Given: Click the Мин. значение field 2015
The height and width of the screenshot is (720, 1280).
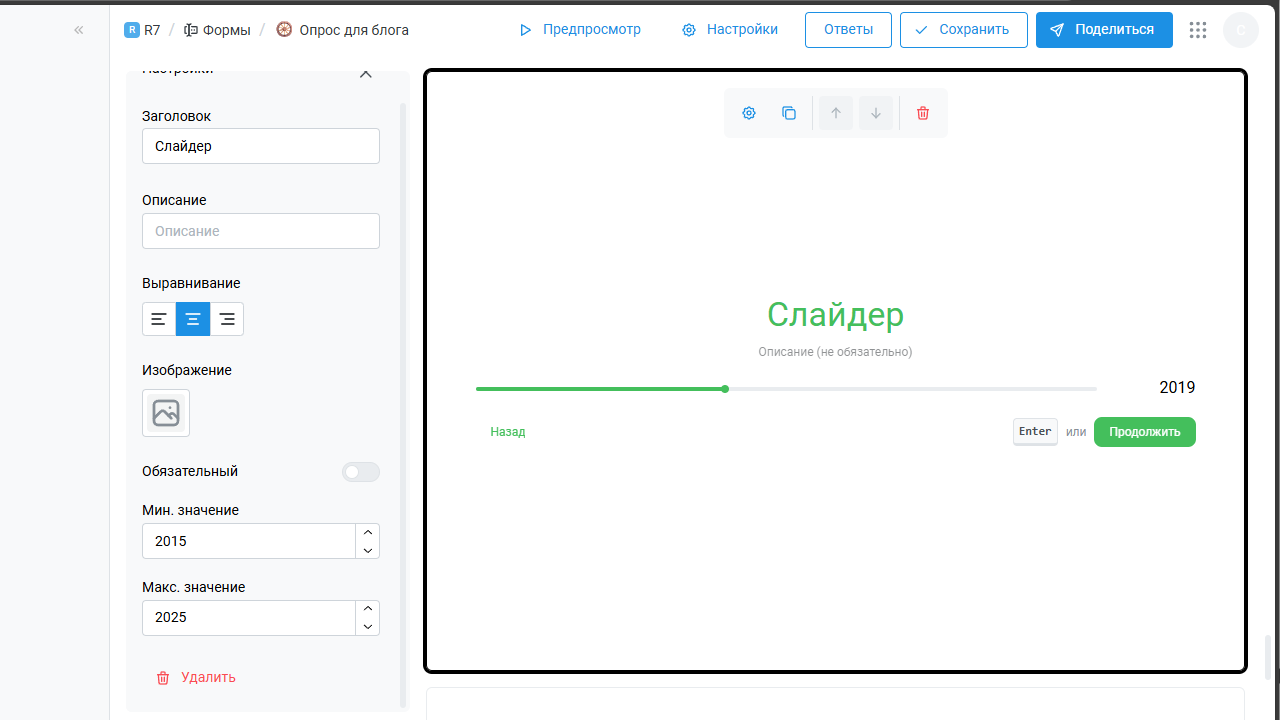Looking at the screenshot, I should coord(249,541).
